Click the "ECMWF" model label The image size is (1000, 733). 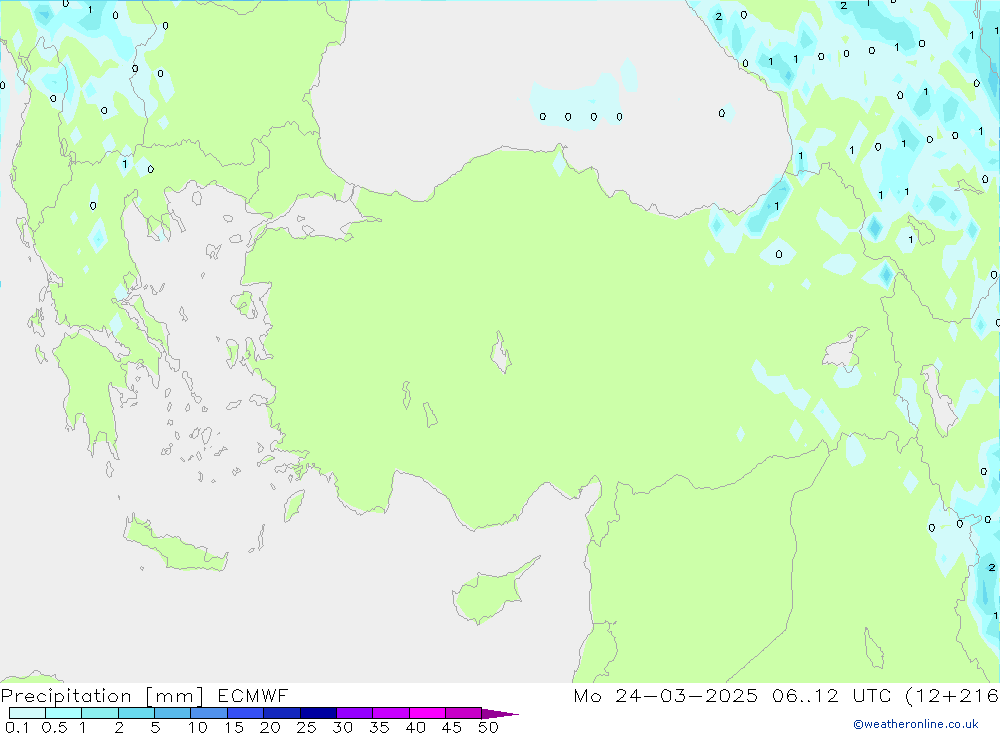[253, 695]
